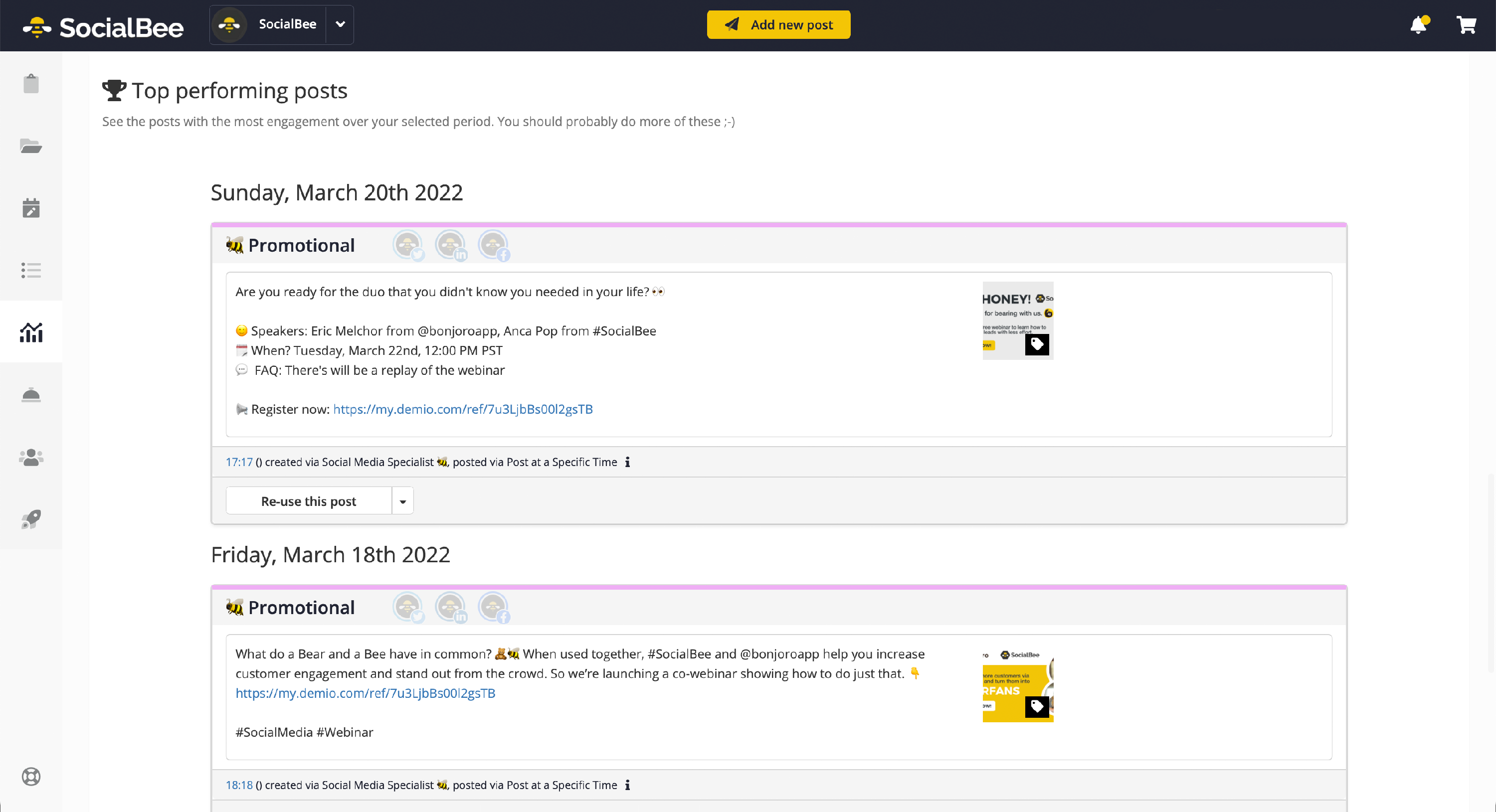This screenshot has height=812, width=1496.
Task: Open the HONEY webinar image thumbnail
Action: pyautogui.click(x=1017, y=321)
